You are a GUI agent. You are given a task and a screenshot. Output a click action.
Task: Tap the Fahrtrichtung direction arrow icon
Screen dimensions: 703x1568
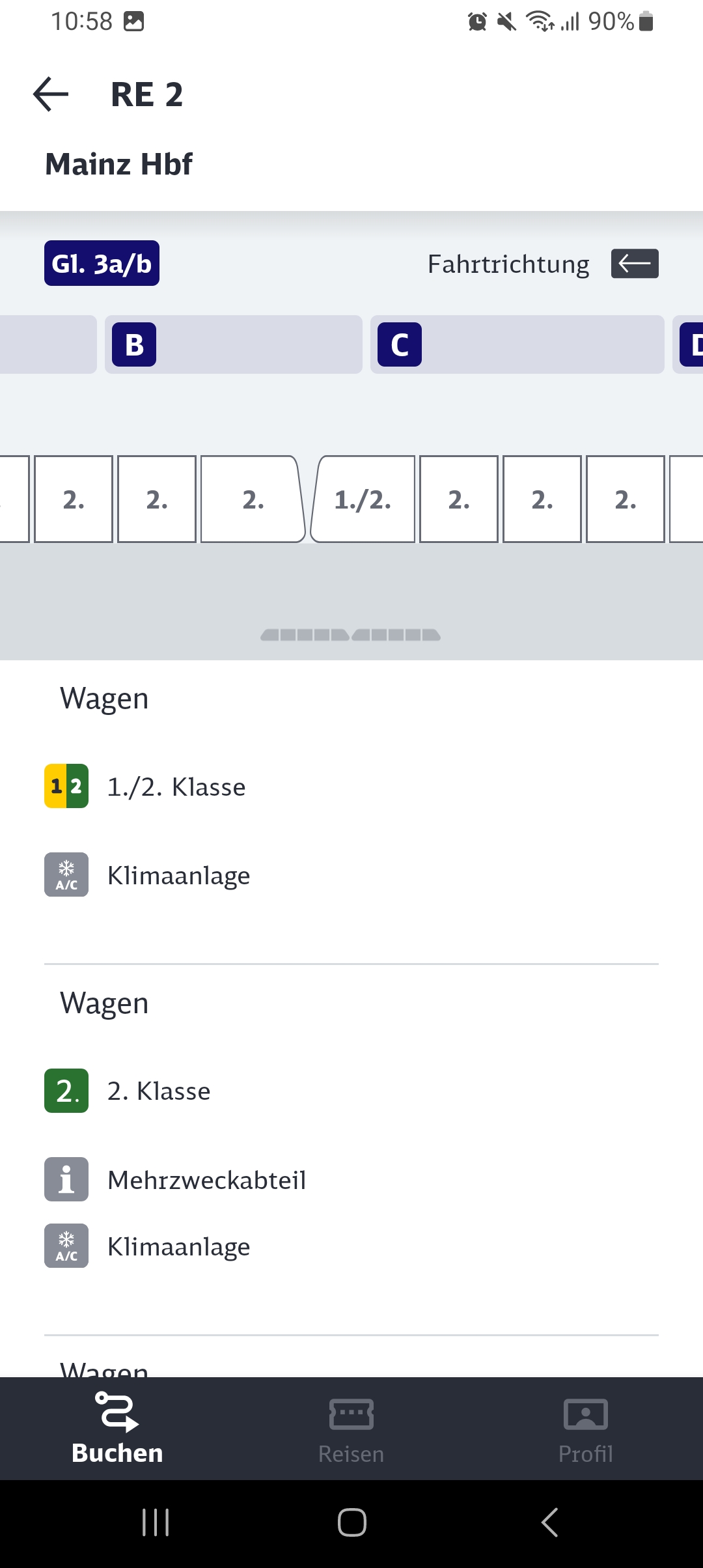tap(635, 264)
